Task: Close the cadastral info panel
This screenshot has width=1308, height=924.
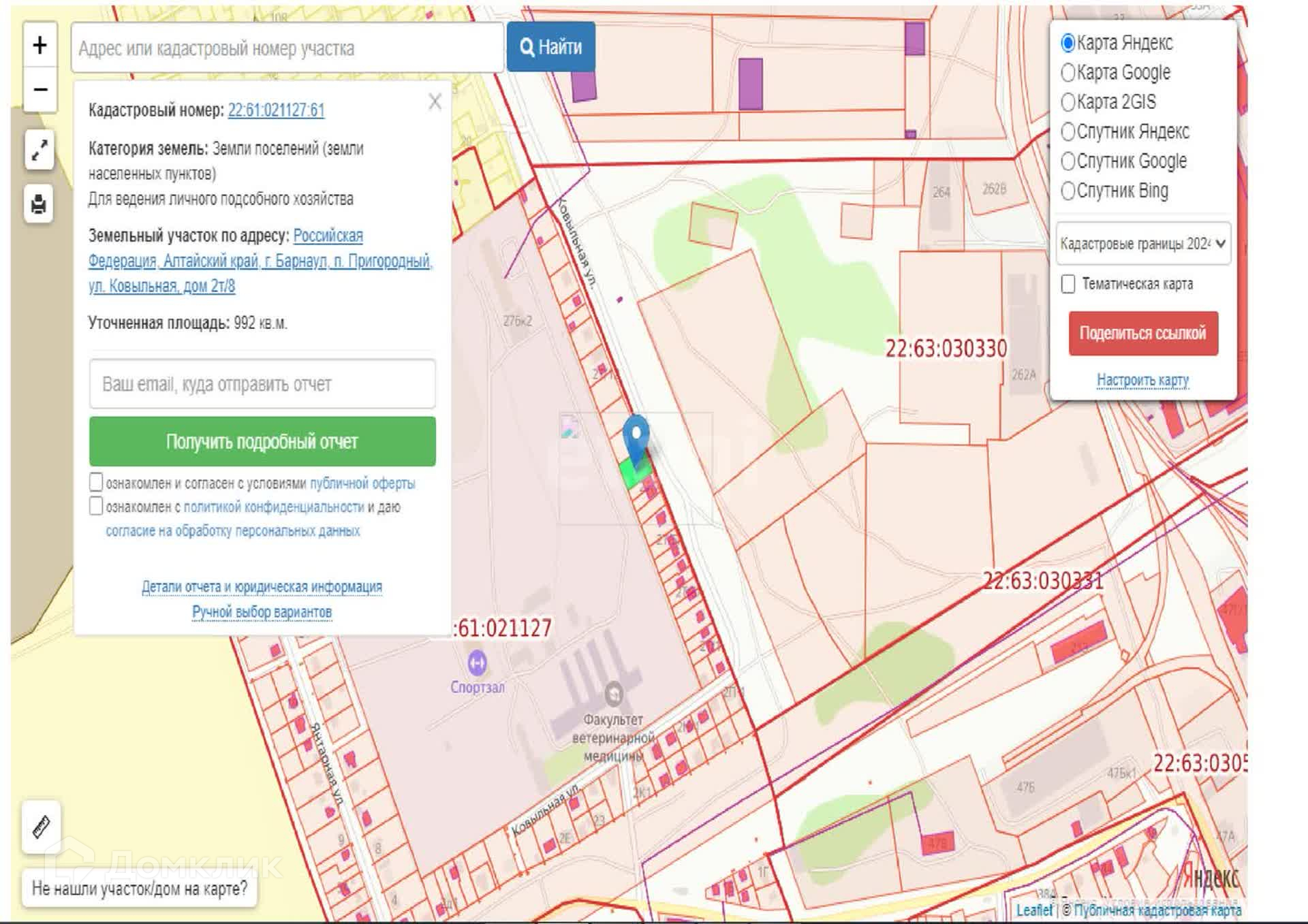Action: [x=435, y=102]
